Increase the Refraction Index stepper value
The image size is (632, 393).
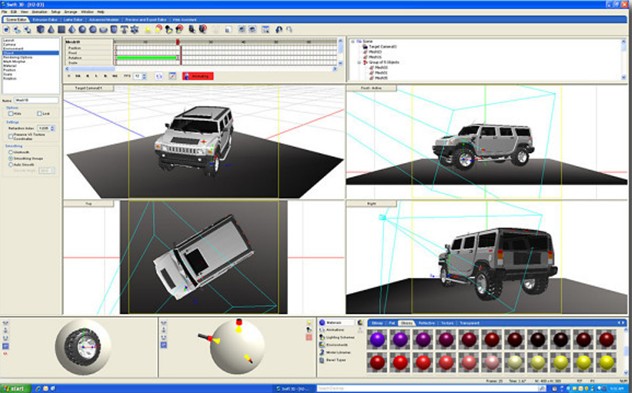coord(52,127)
